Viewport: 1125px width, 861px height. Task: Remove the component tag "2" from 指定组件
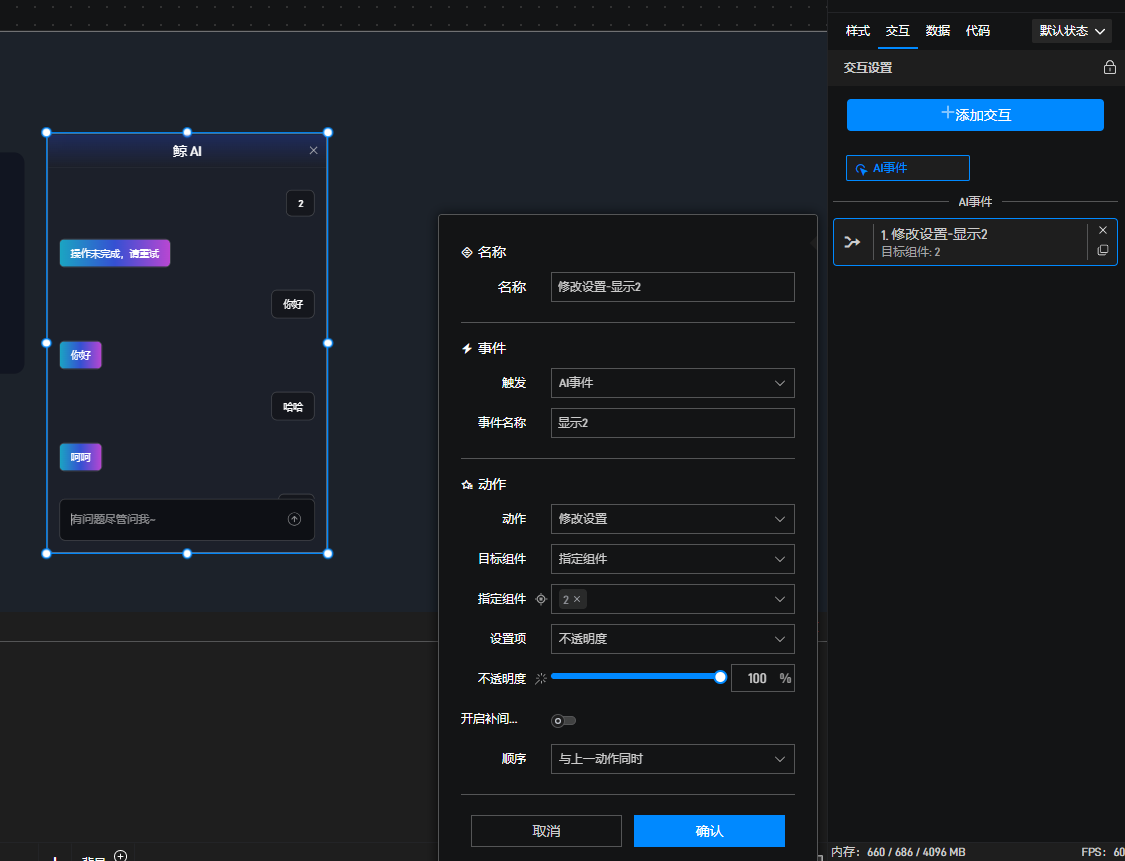(577, 599)
